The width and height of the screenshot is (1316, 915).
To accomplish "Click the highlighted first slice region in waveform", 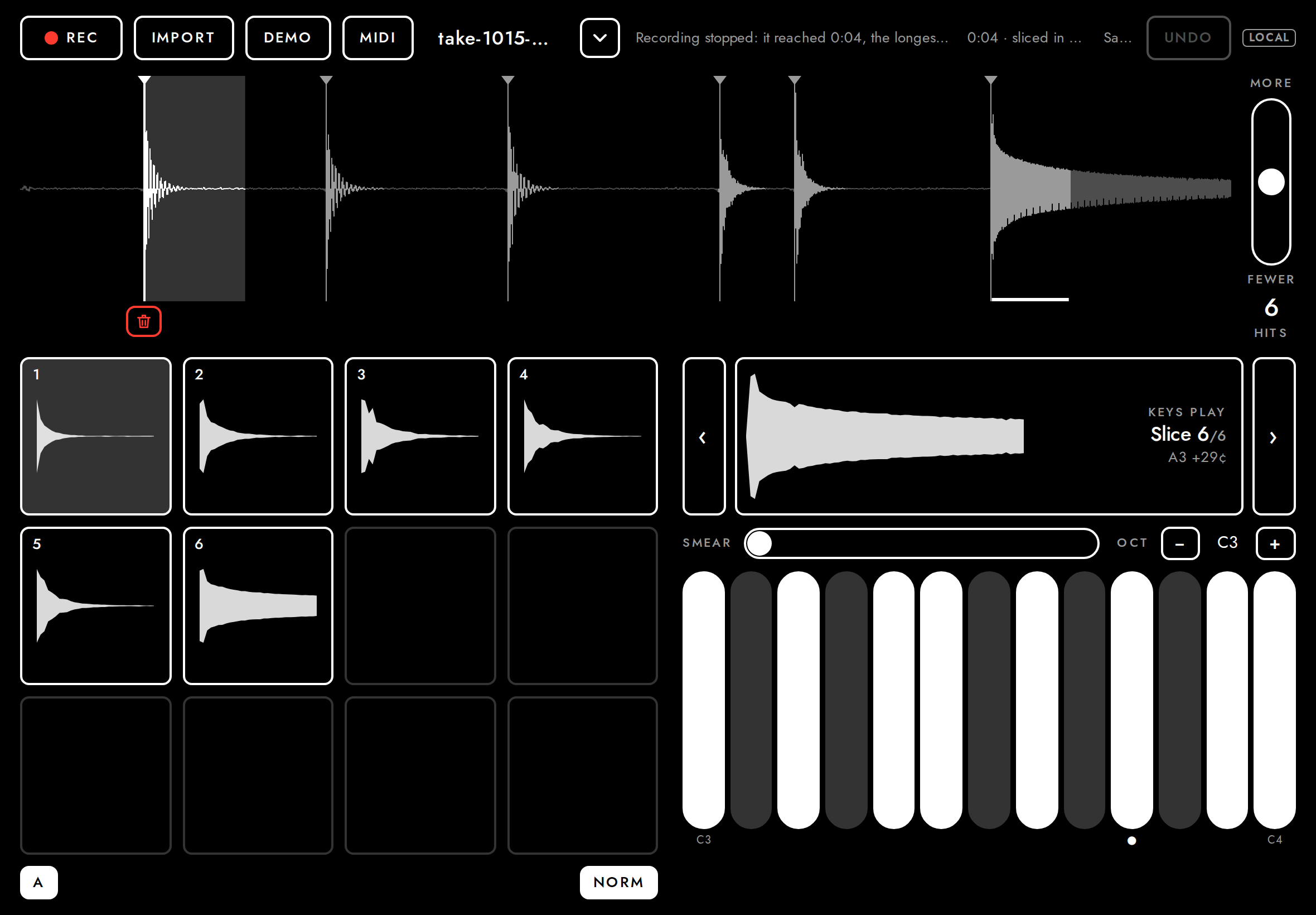I will pyautogui.click(x=195, y=188).
